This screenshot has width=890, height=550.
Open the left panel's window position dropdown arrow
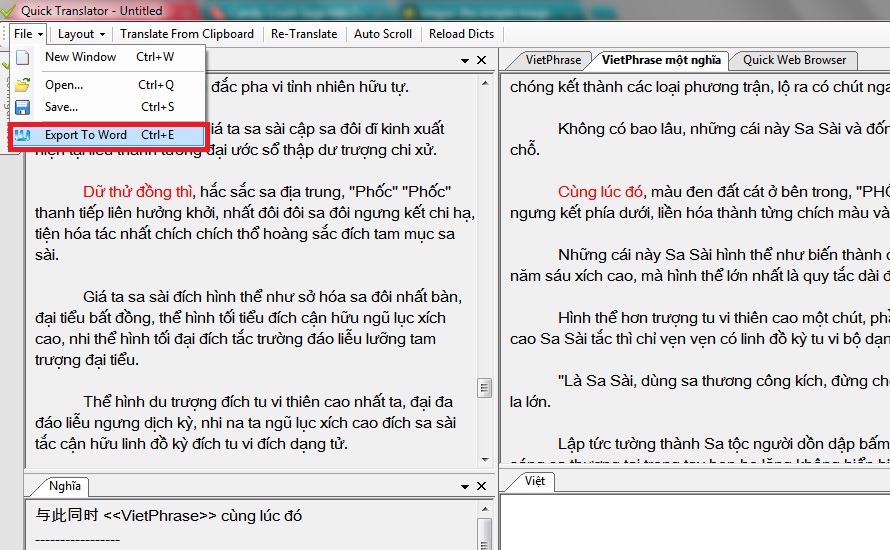pyautogui.click(x=463, y=61)
